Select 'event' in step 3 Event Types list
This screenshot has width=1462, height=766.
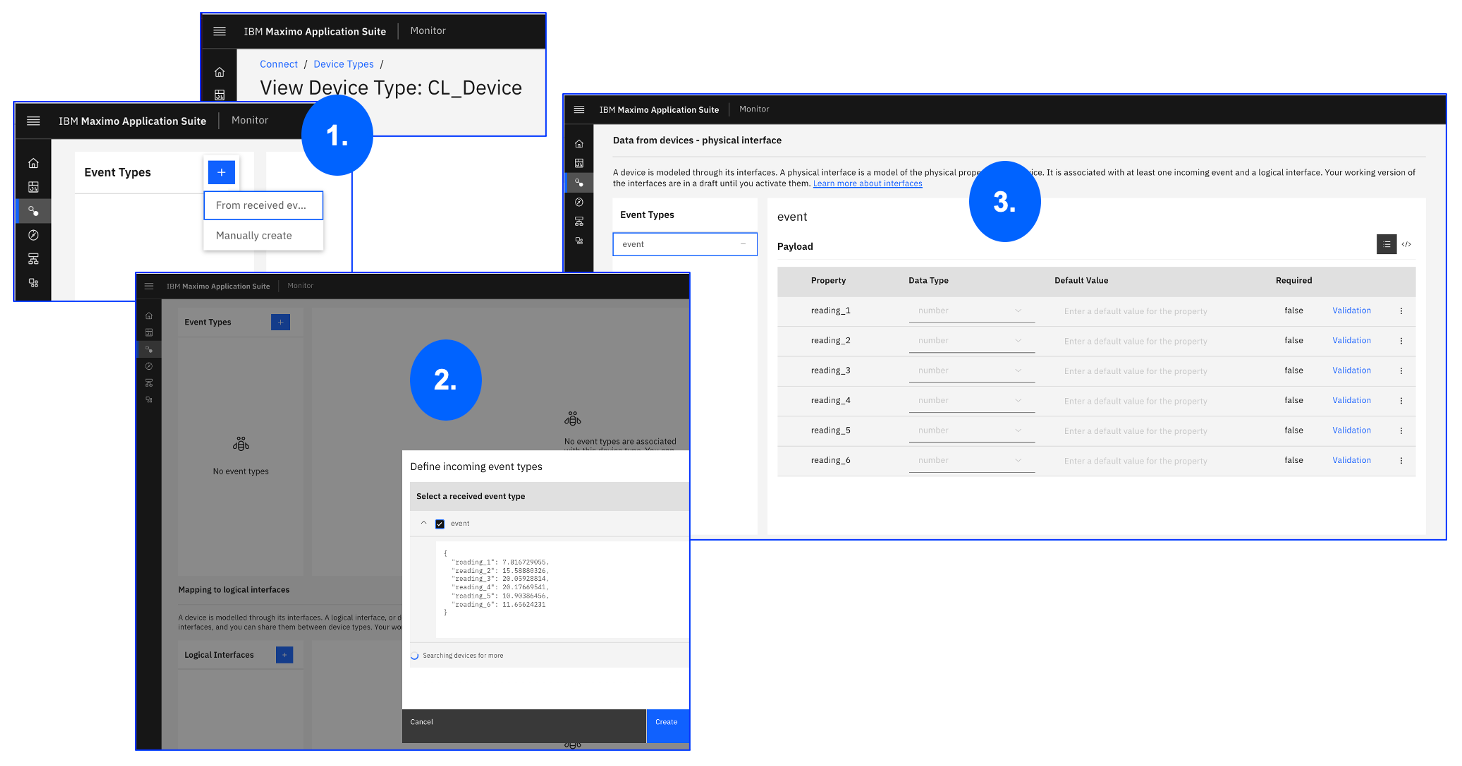(x=685, y=244)
